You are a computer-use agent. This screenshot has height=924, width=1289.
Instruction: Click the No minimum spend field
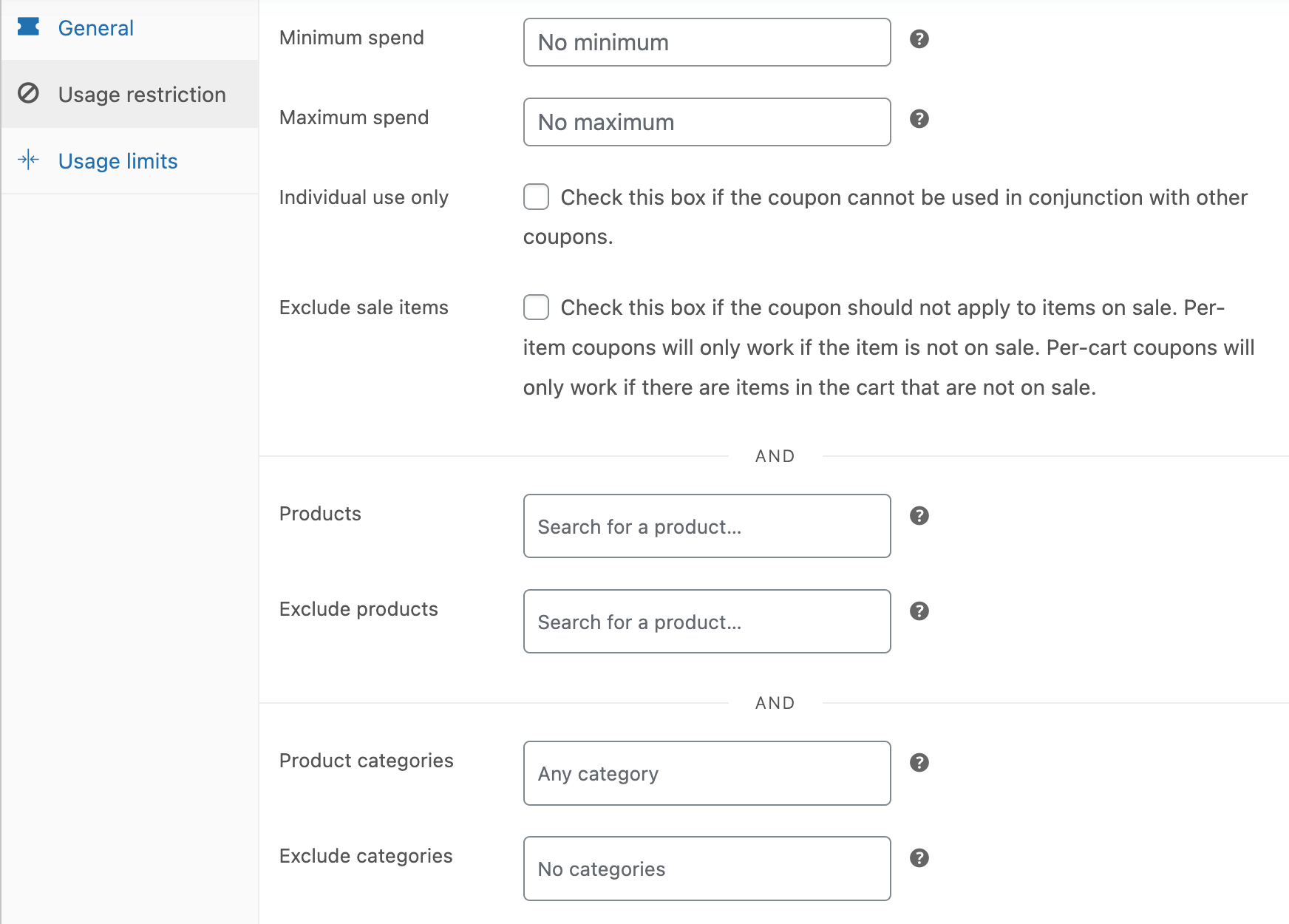[x=706, y=42]
